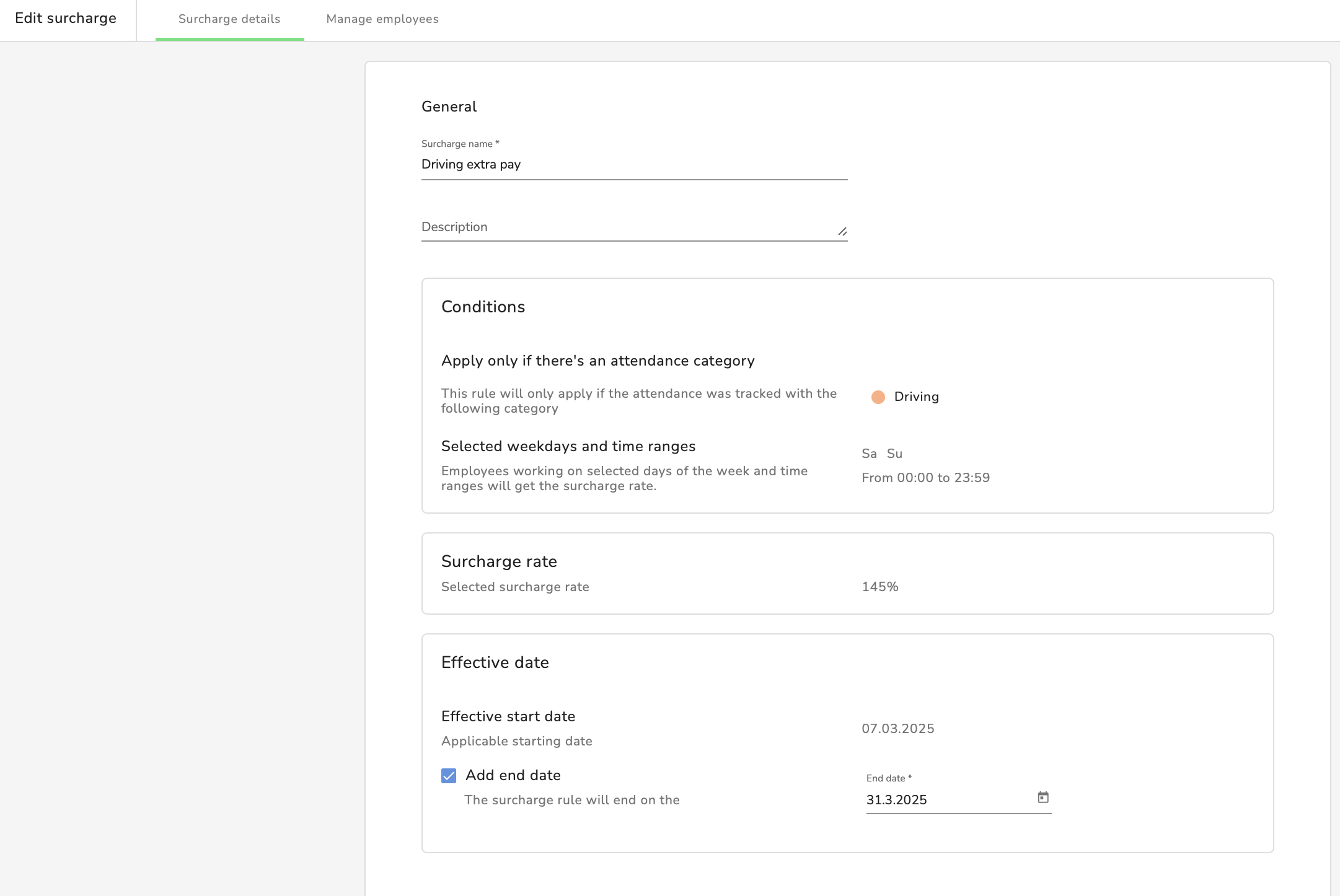Click the 07.03.2025 effective start date
1340x896 pixels.
pyautogui.click(x=897, y=729)
